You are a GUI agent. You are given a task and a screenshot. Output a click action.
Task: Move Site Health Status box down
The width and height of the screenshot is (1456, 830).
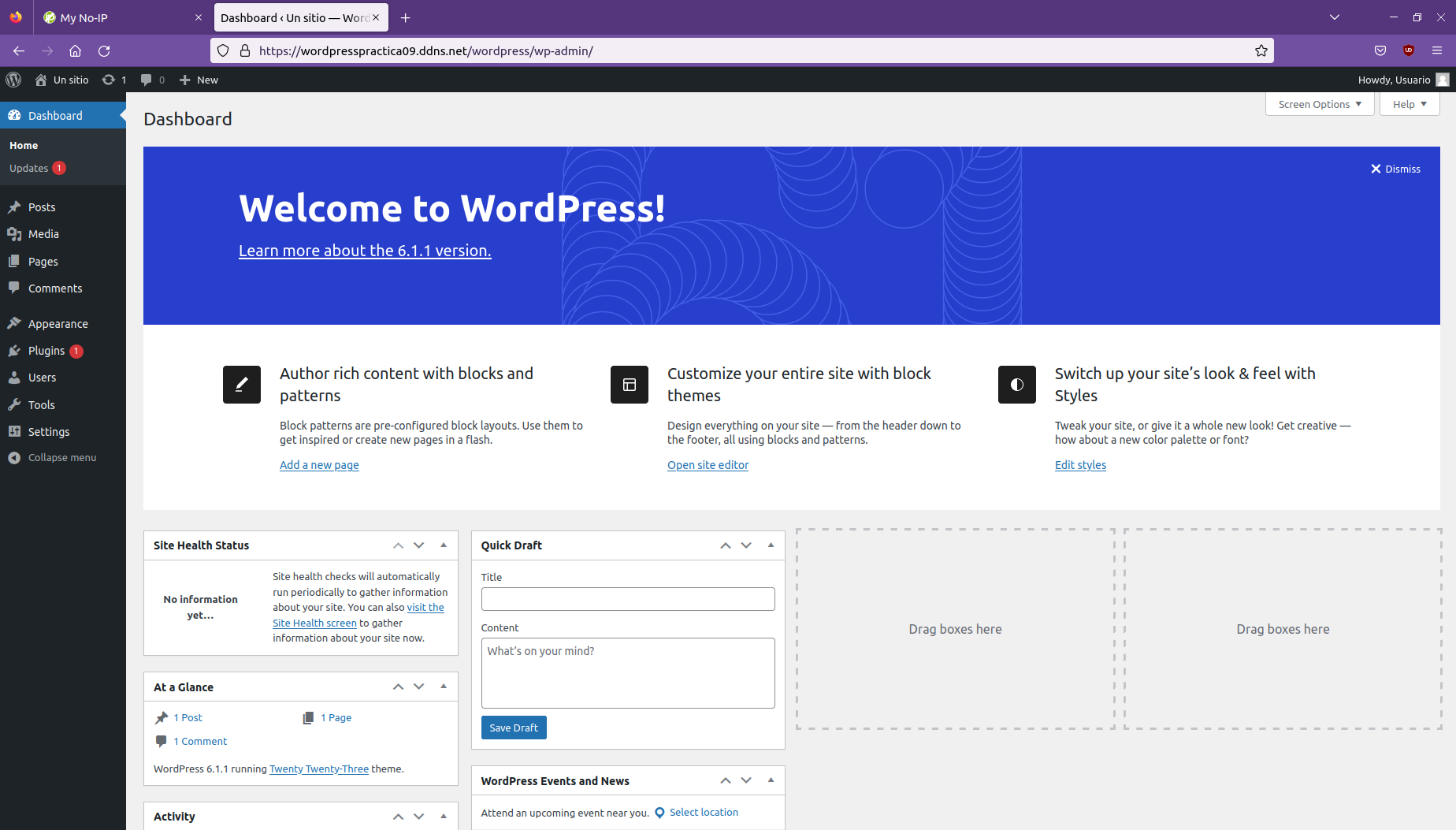[x=419, y=545]
